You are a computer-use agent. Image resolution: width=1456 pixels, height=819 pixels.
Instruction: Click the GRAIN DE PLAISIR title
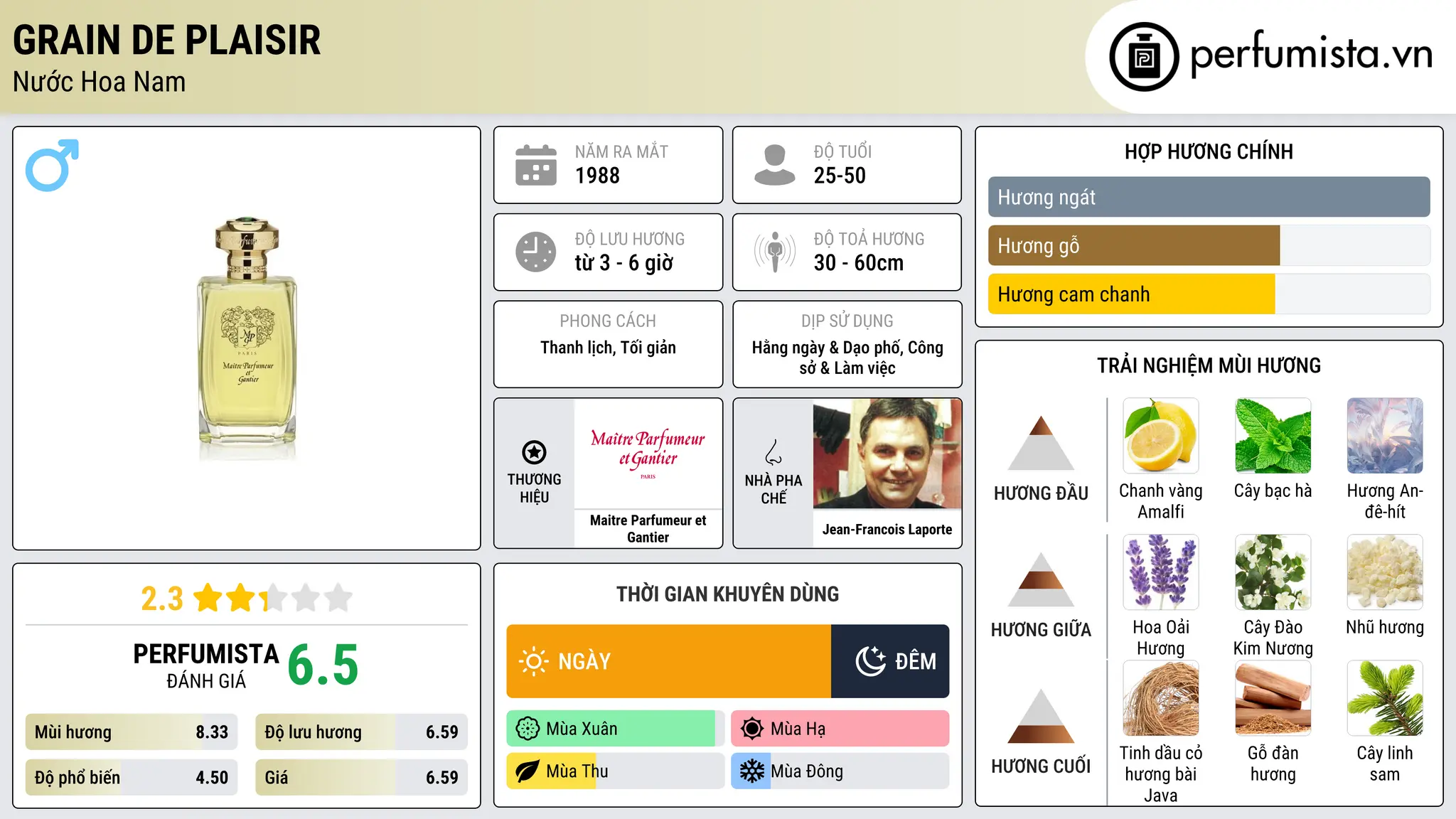click(x=167, y=40)
